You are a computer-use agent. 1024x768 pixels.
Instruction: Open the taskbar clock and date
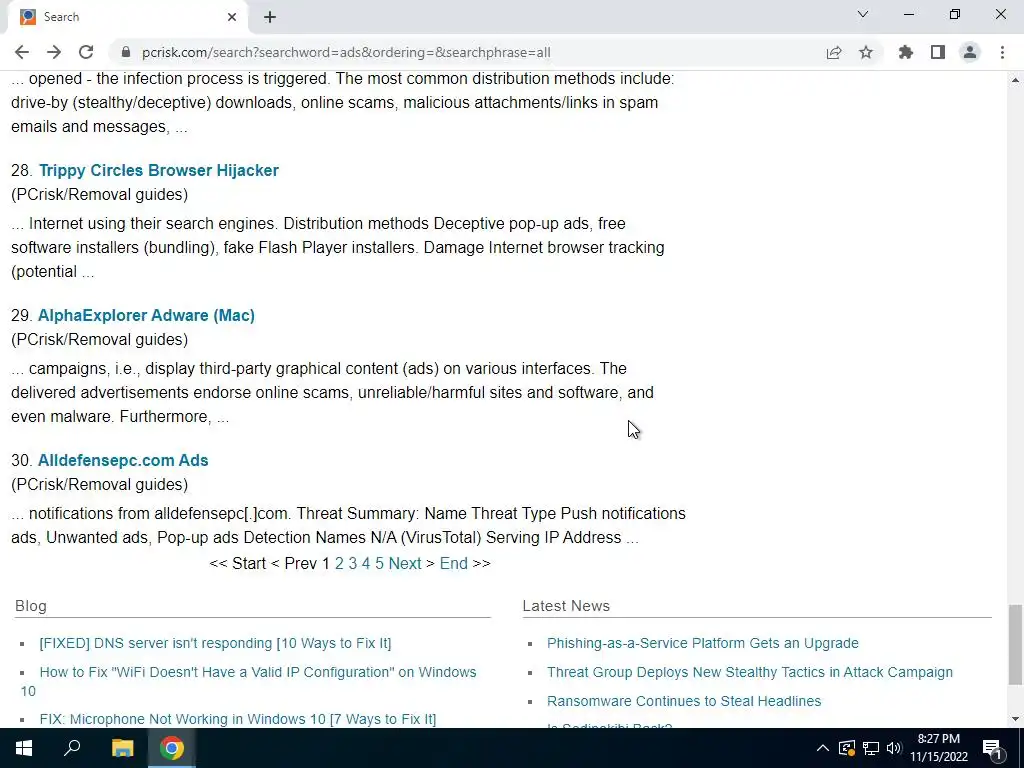click(x=938, y=748)
